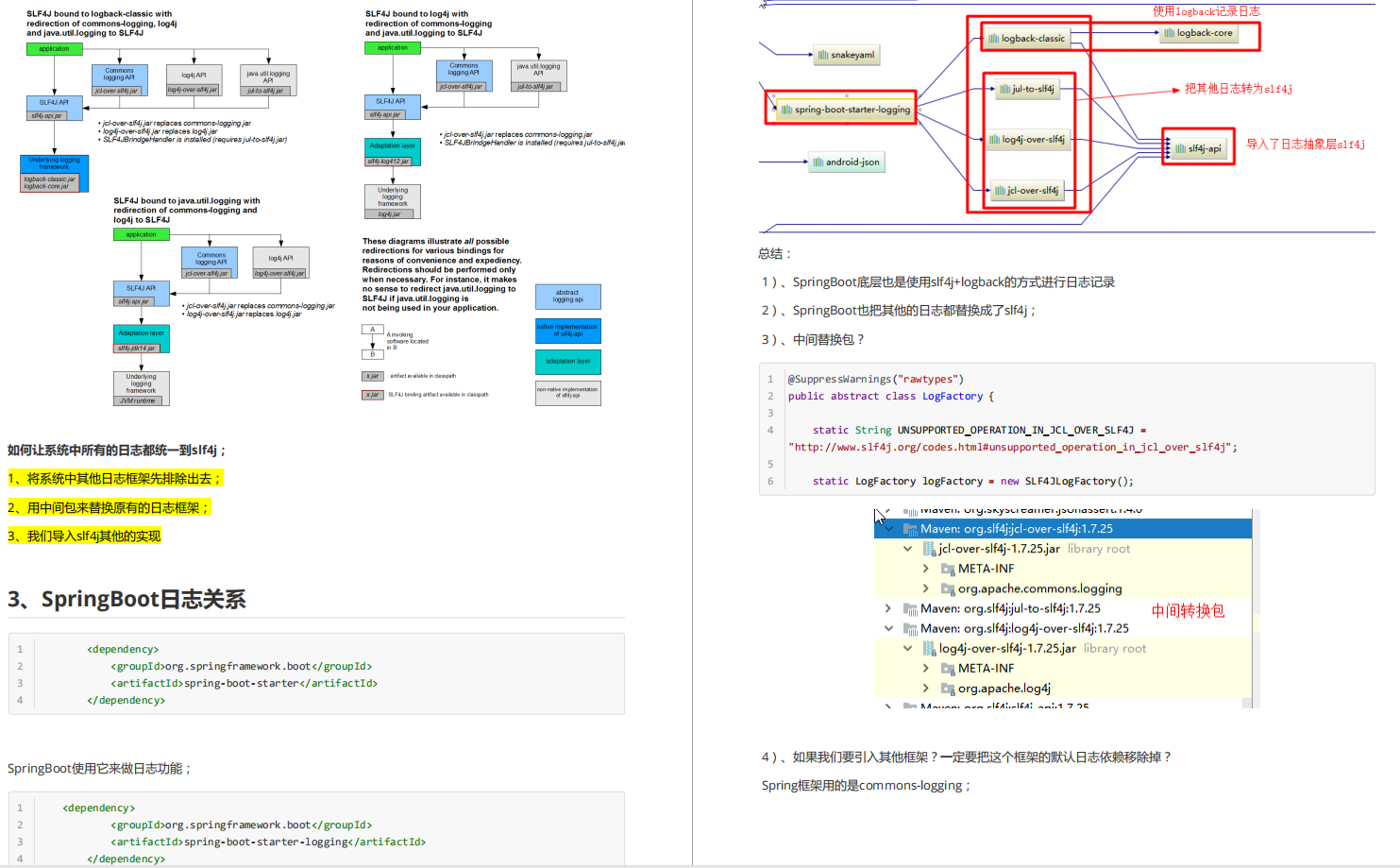Click the 'abstract logging api' legend box
Viewport: 1400px width, 868px height.
pos(568,297)
